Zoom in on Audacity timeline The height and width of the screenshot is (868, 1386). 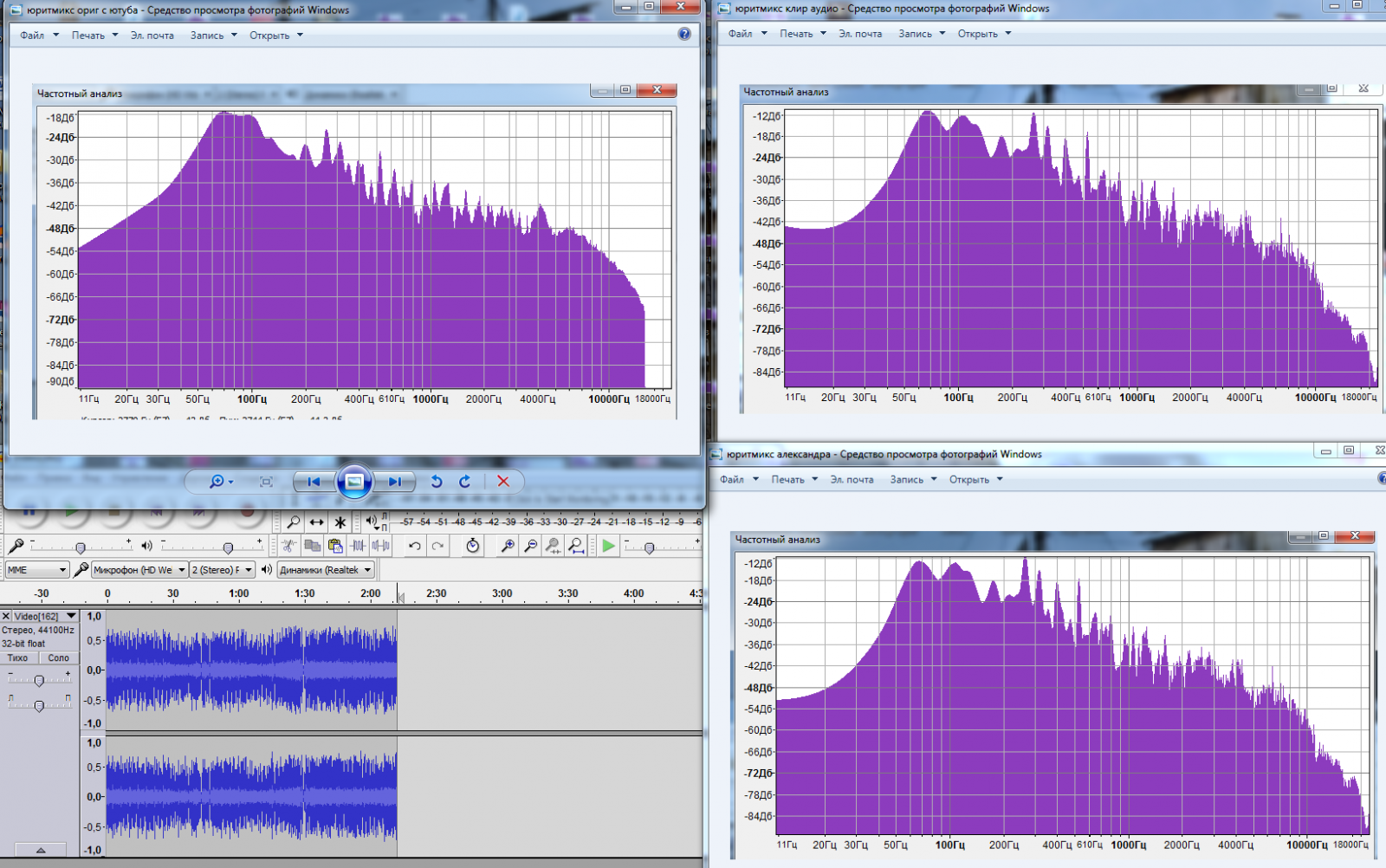point(508,546)
